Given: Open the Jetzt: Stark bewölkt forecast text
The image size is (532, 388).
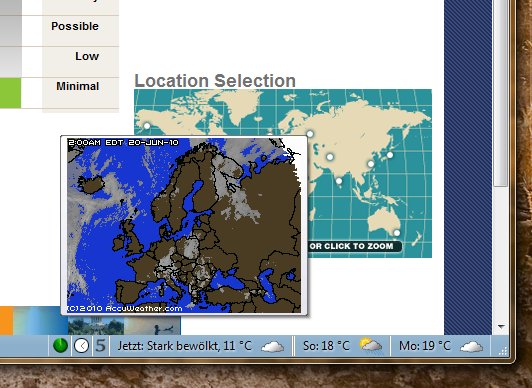Looking at the screenshot, I should pos(185,346).
